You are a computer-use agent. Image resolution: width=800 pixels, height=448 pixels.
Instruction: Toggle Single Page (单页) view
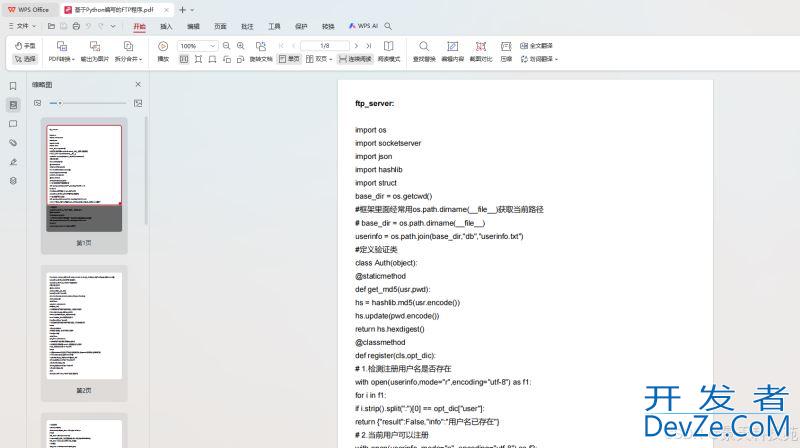click(289, 59)
